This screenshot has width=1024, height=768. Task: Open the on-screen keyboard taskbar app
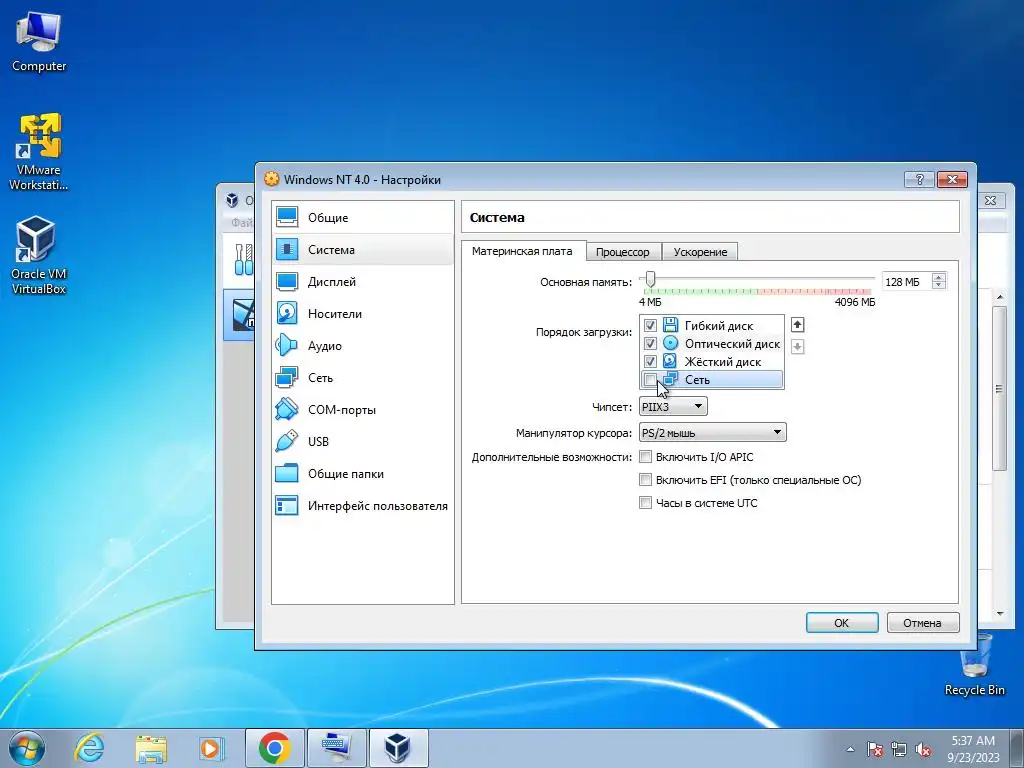[336, 748]
